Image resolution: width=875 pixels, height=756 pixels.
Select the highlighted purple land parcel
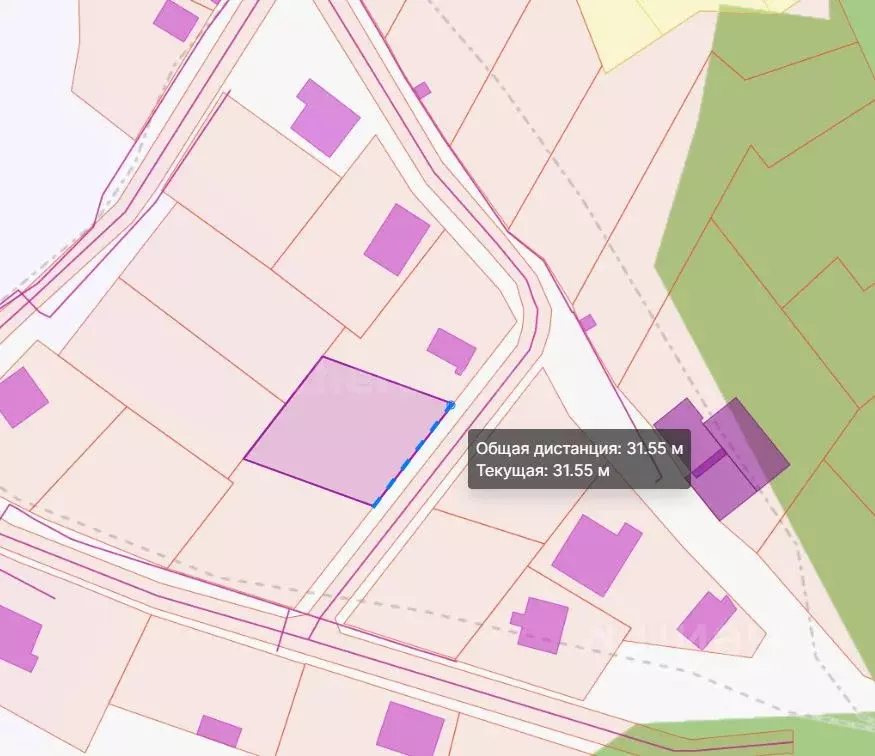click(x=346, y=431)
